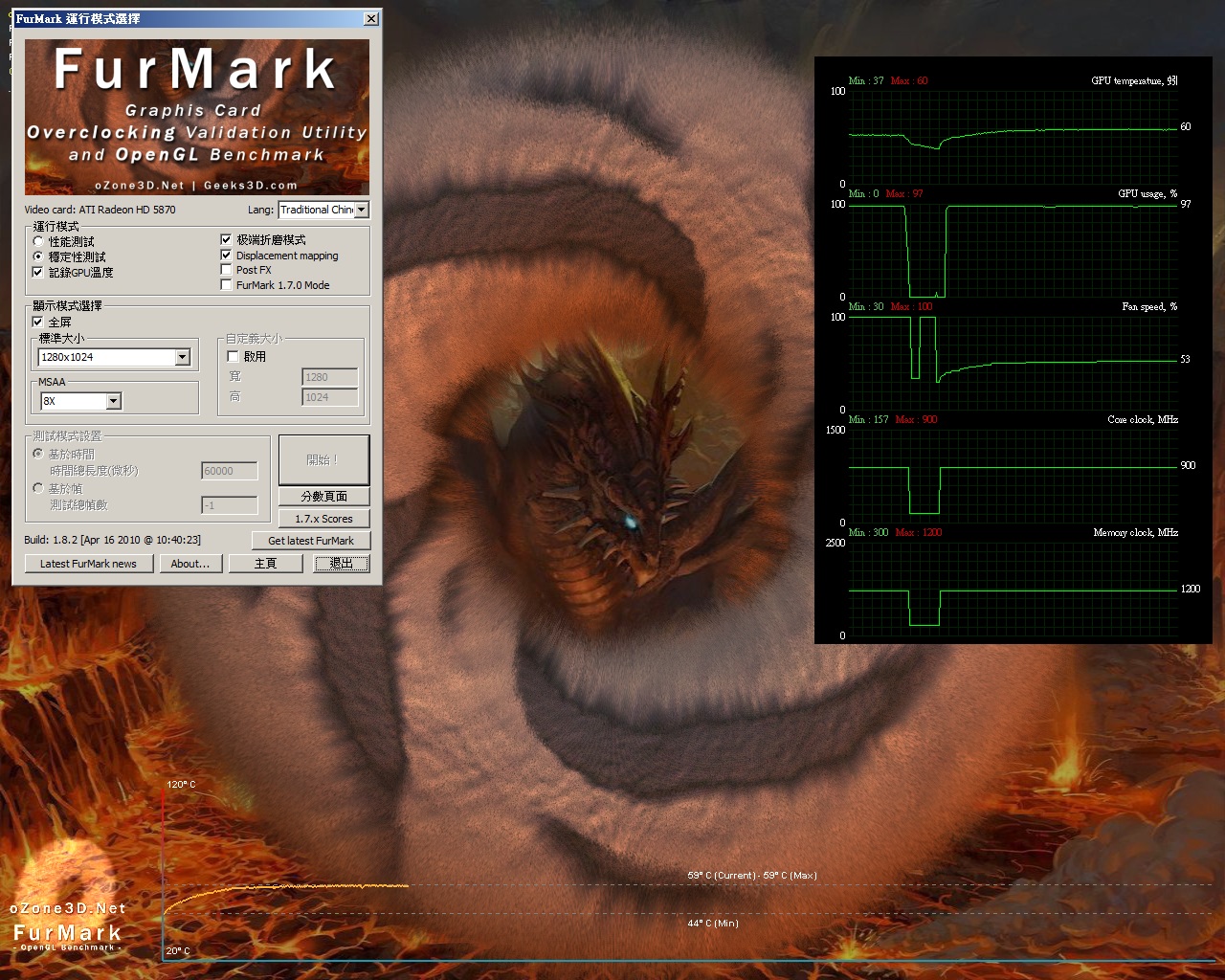1225x980 pixels.
Task: Open the Lang Traditional Chinese dropdown
Action: pyautogui.click(x=323, y=210)
